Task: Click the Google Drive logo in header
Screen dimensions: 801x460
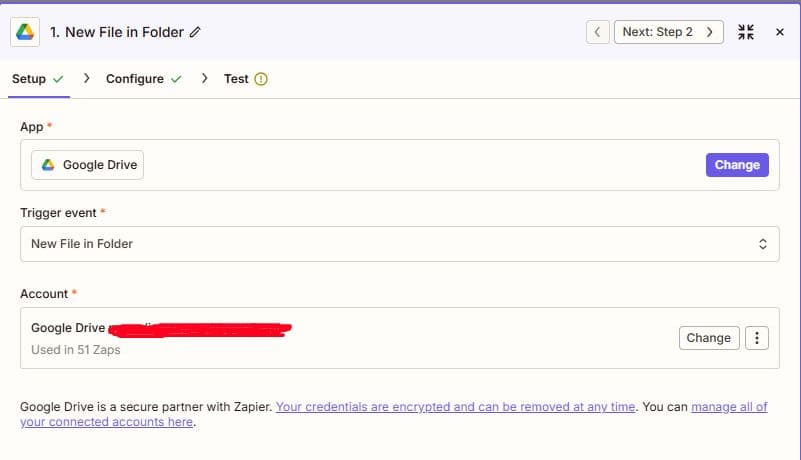Action: [x=24, y=32]
